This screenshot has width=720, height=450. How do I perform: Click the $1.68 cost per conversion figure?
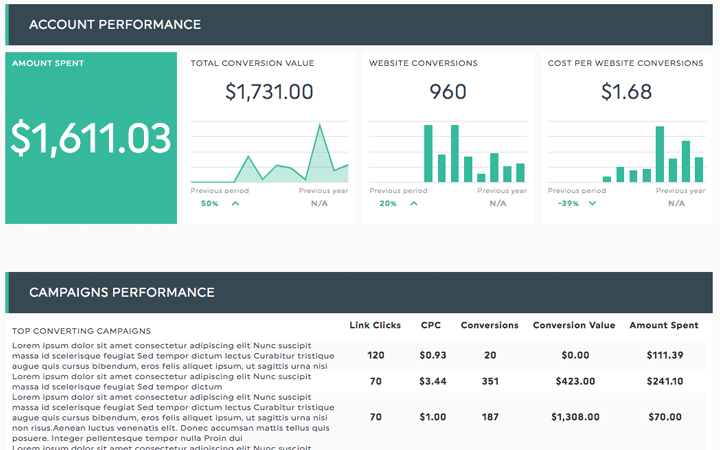click(x=626, y=92)
